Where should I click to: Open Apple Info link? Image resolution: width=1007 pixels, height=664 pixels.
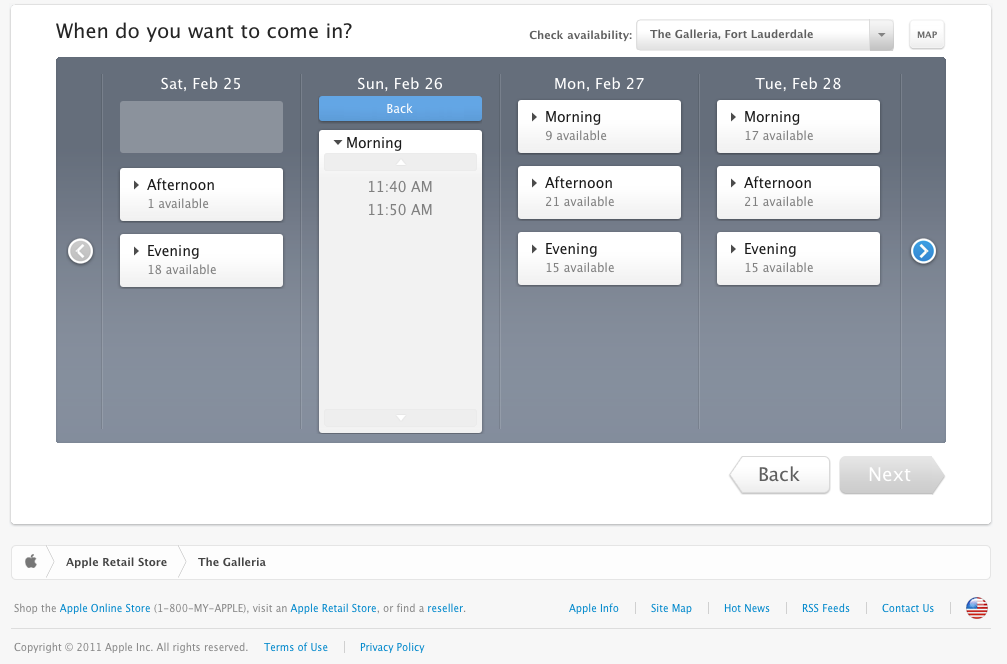pos(593,608)
